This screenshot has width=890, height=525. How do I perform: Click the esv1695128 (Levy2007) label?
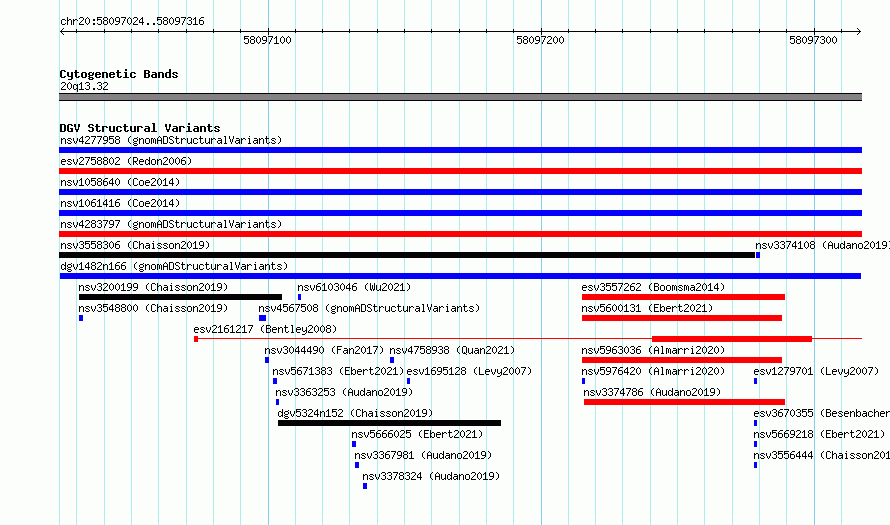click(469, 371)
